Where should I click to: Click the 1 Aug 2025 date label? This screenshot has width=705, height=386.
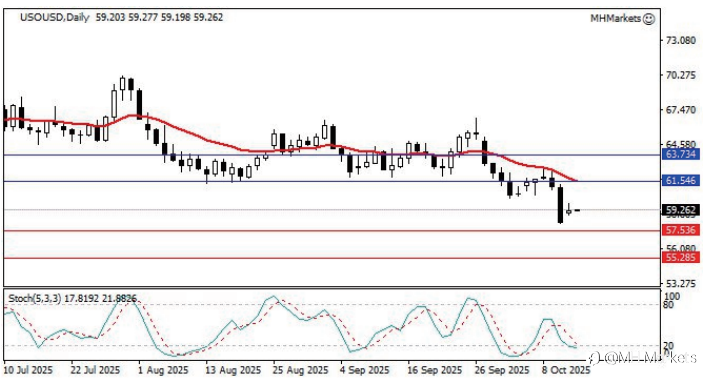coord(163,370)
